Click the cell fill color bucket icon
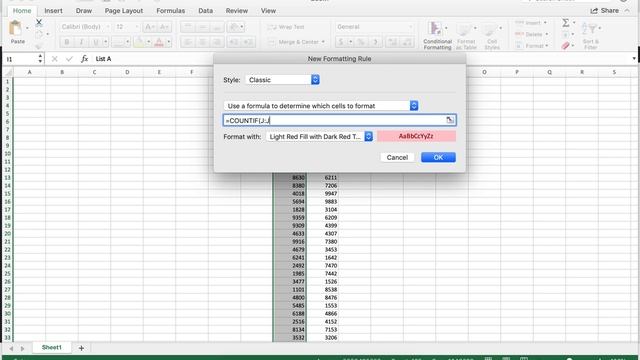The image size is (640, 360). click(x=139, y=42)
